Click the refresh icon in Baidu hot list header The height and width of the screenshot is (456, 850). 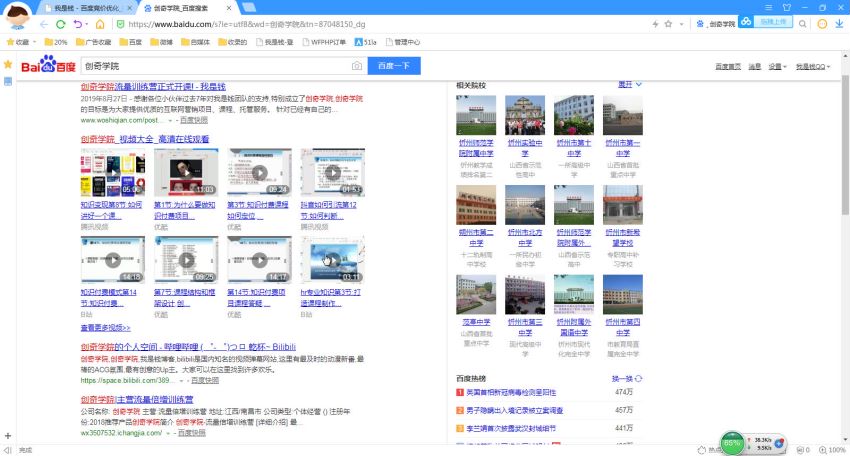639,378
